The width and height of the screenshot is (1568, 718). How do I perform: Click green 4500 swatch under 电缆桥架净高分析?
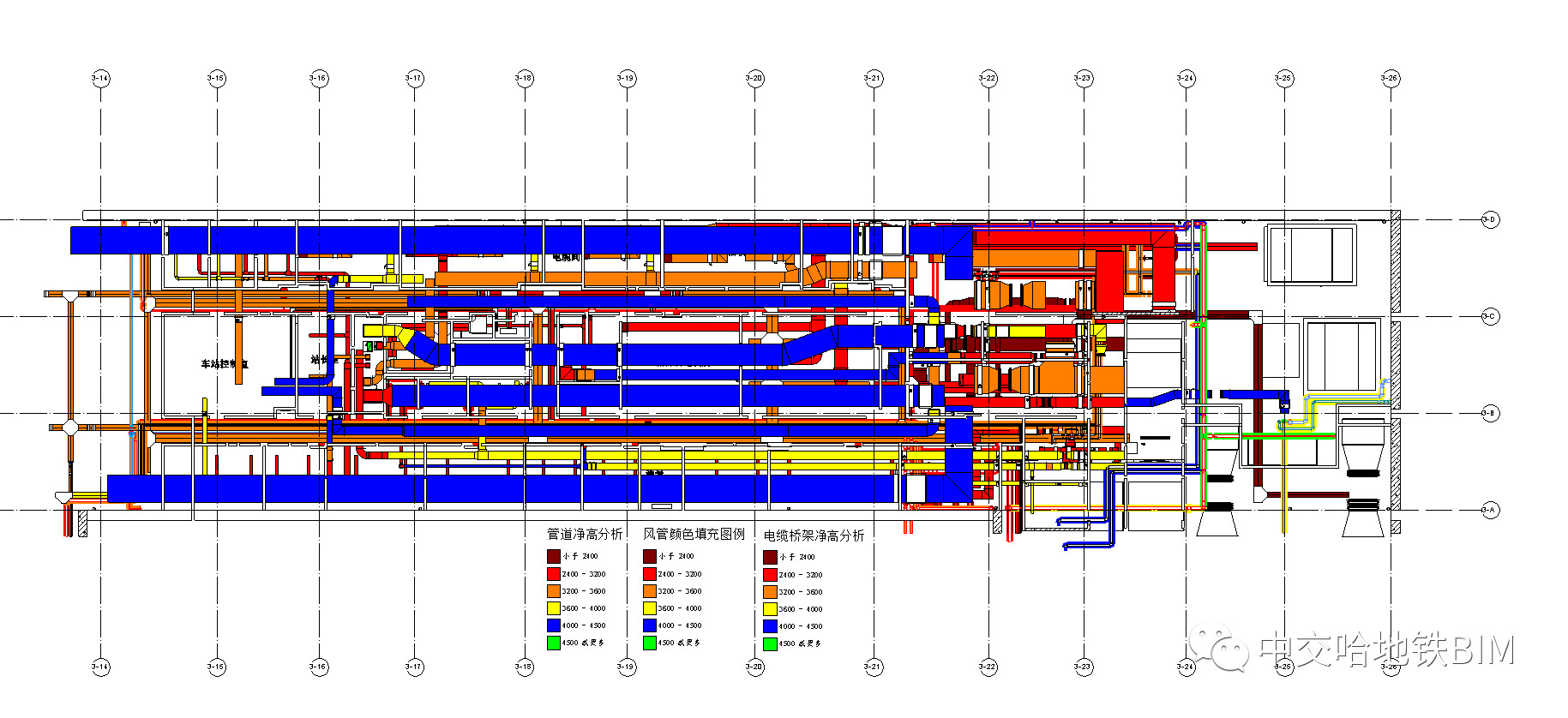tap(771, 643)
